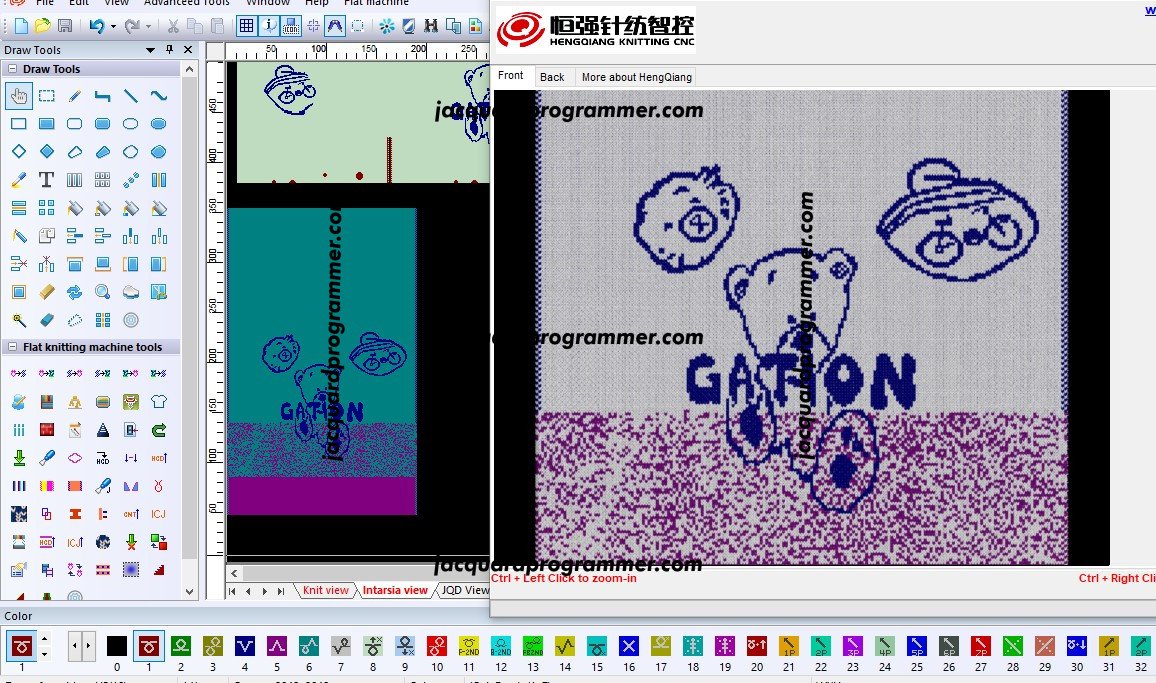Screen dimensions: 1156x683
Task: Select black color swatch number 0
Action: tap(117, 646)
